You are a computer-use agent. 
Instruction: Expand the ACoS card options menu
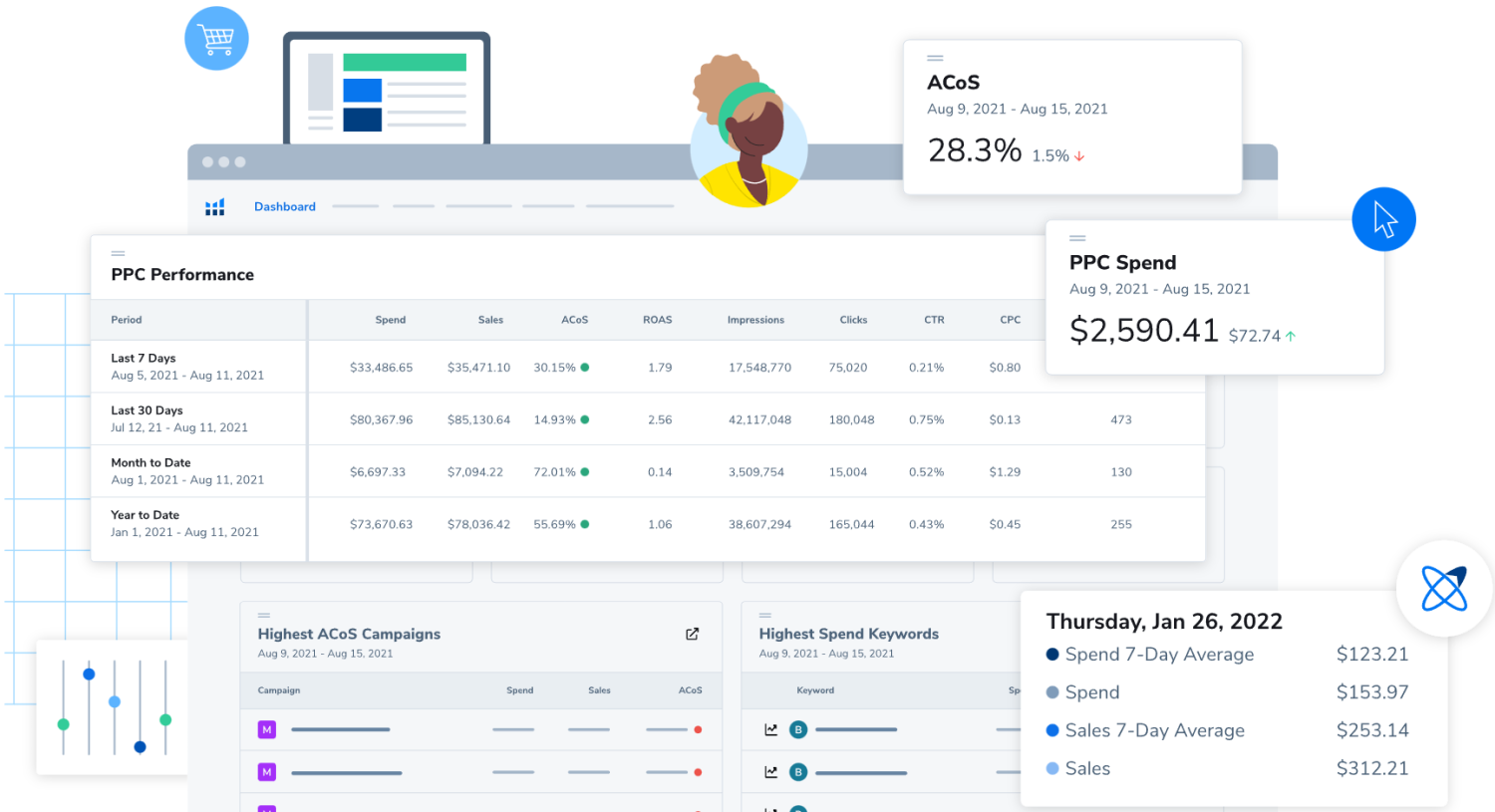pyautogui.click(x=933, y=57)
